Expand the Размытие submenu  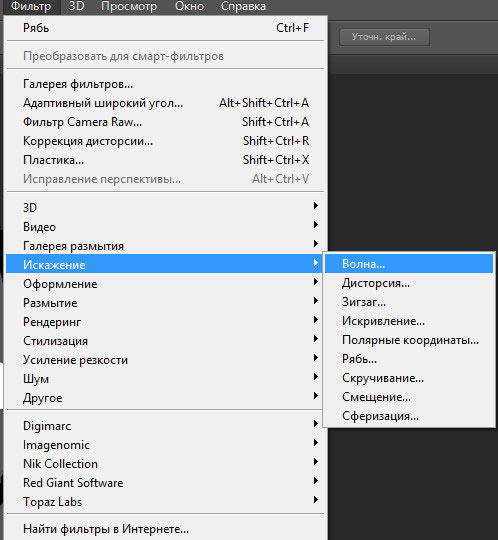(x=165, y=303)
